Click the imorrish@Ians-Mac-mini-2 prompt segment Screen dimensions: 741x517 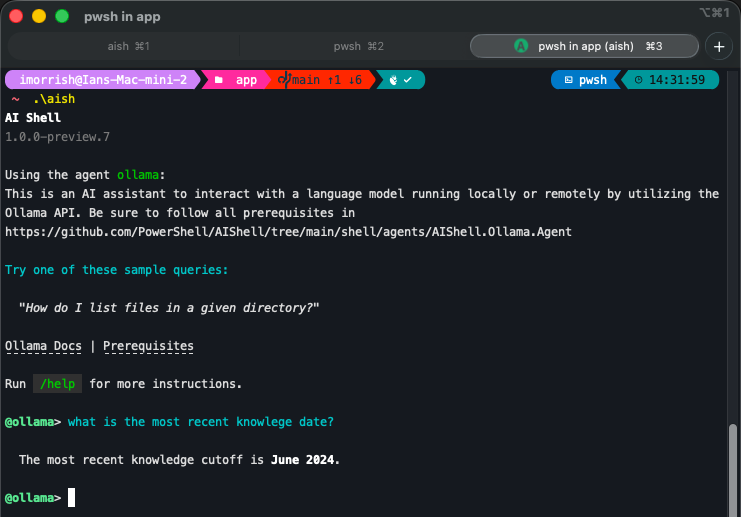(x=103, y=80)
